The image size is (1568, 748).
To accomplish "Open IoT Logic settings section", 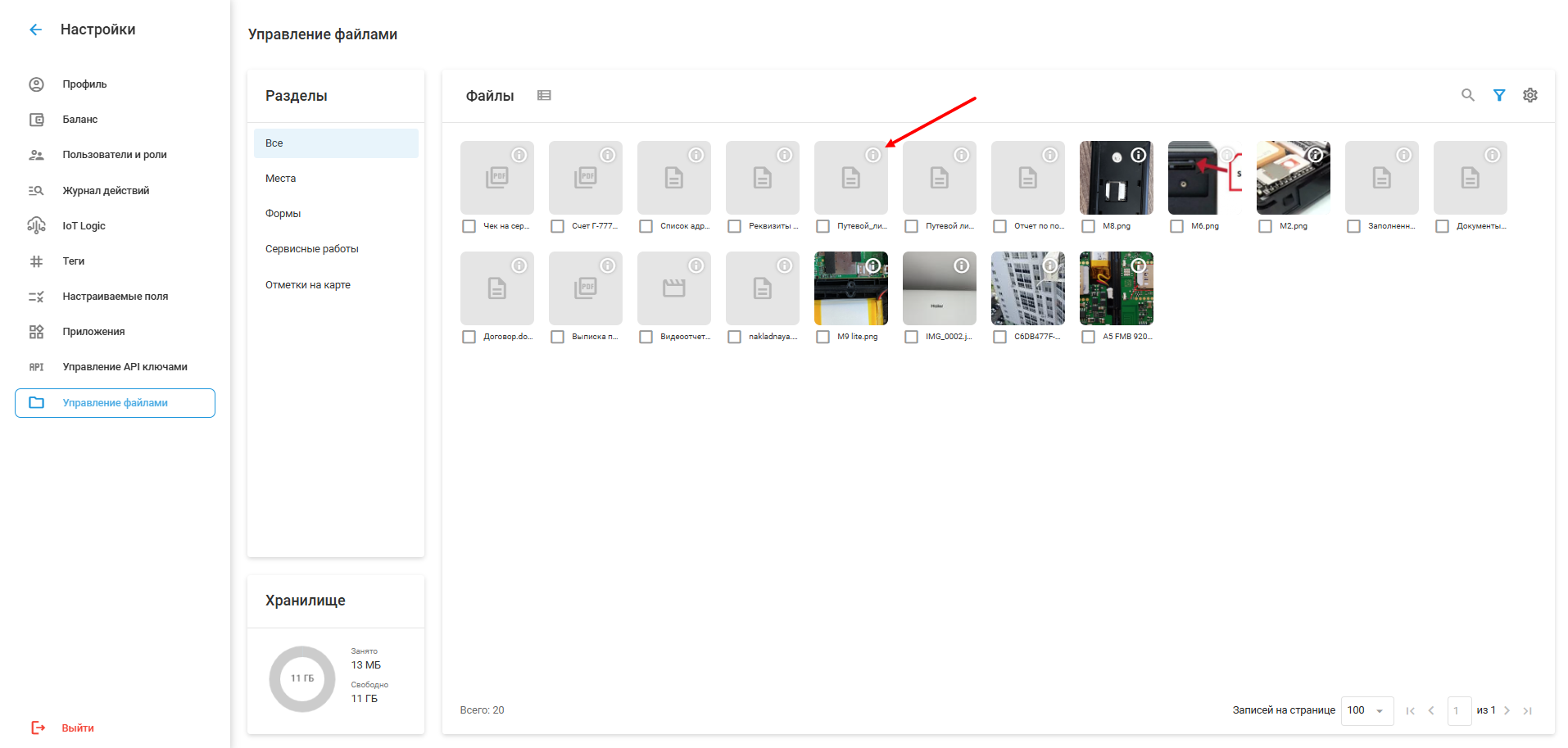I will (84, 226).
